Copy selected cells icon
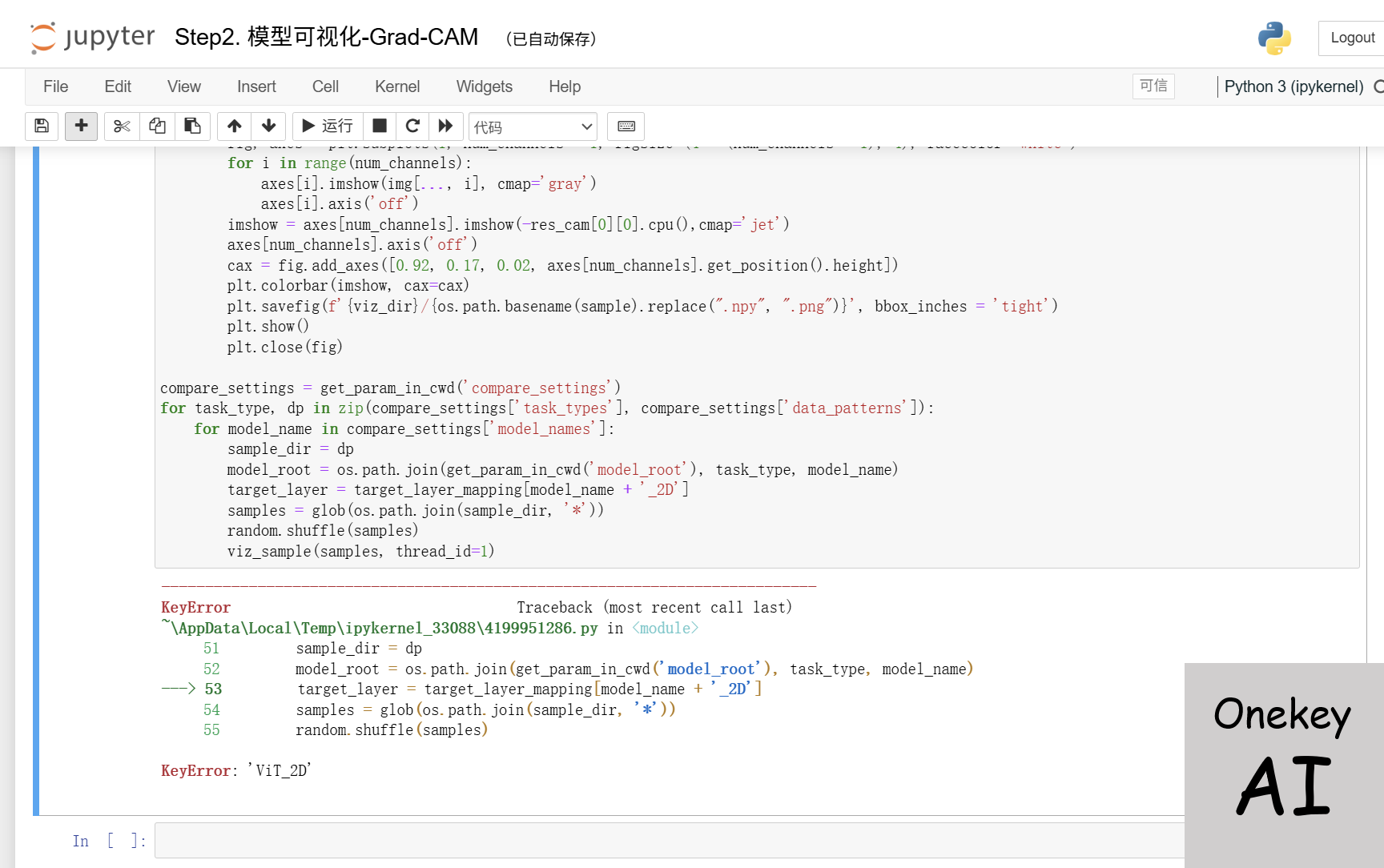Screen dimensions: 1384x868 (x=157, y=127)
